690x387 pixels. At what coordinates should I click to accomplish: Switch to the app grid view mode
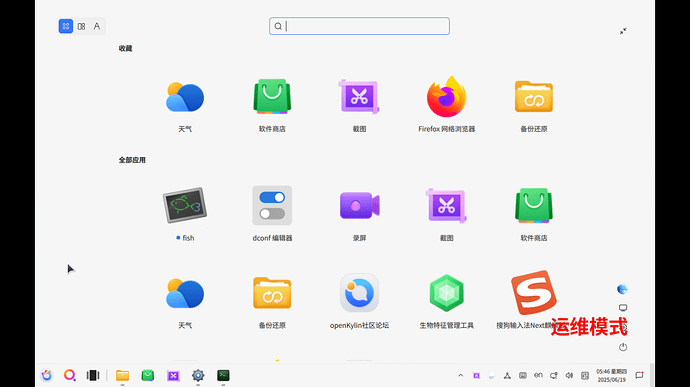66,26
